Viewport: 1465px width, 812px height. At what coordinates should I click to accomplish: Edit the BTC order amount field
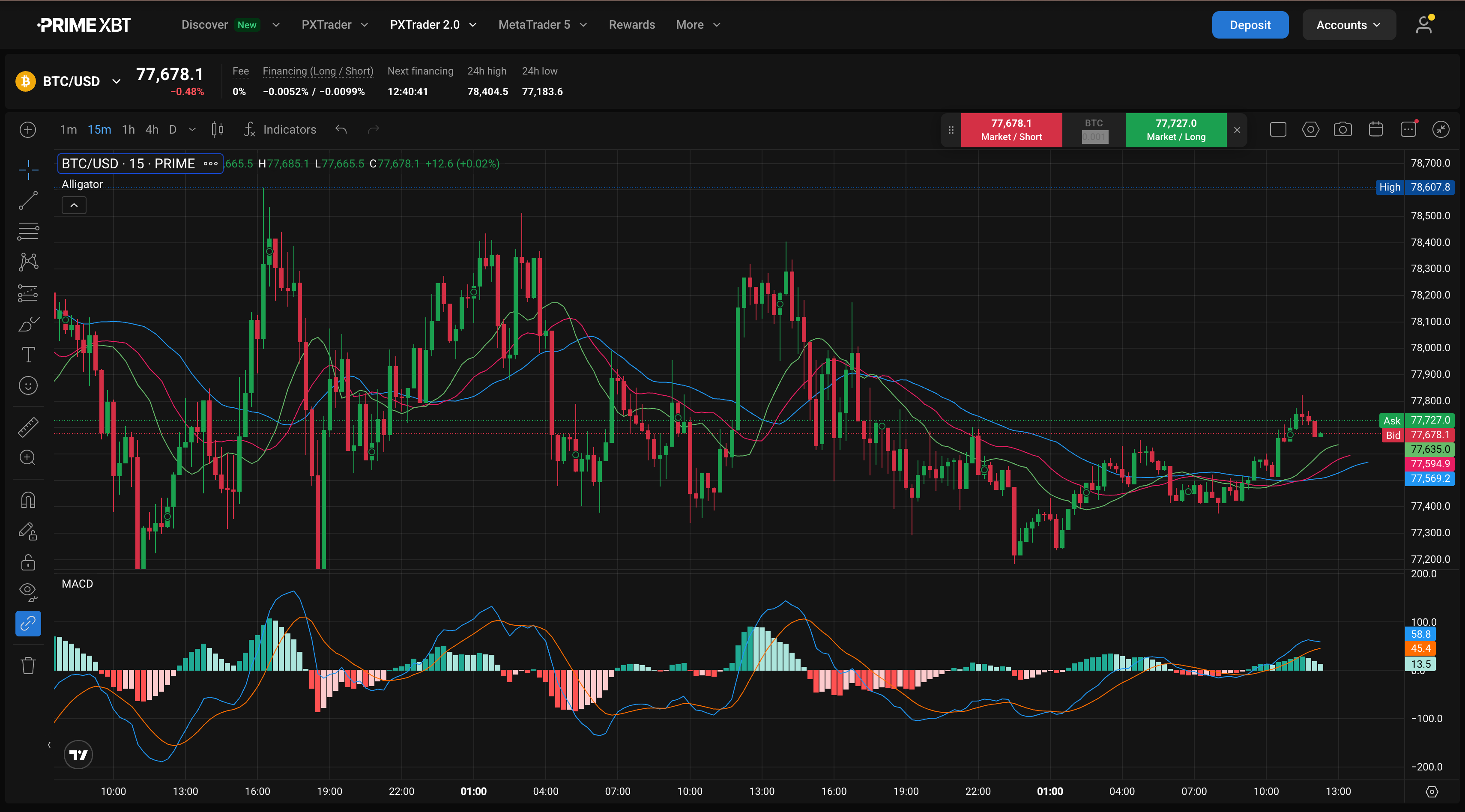click(x=1094, y=137)
